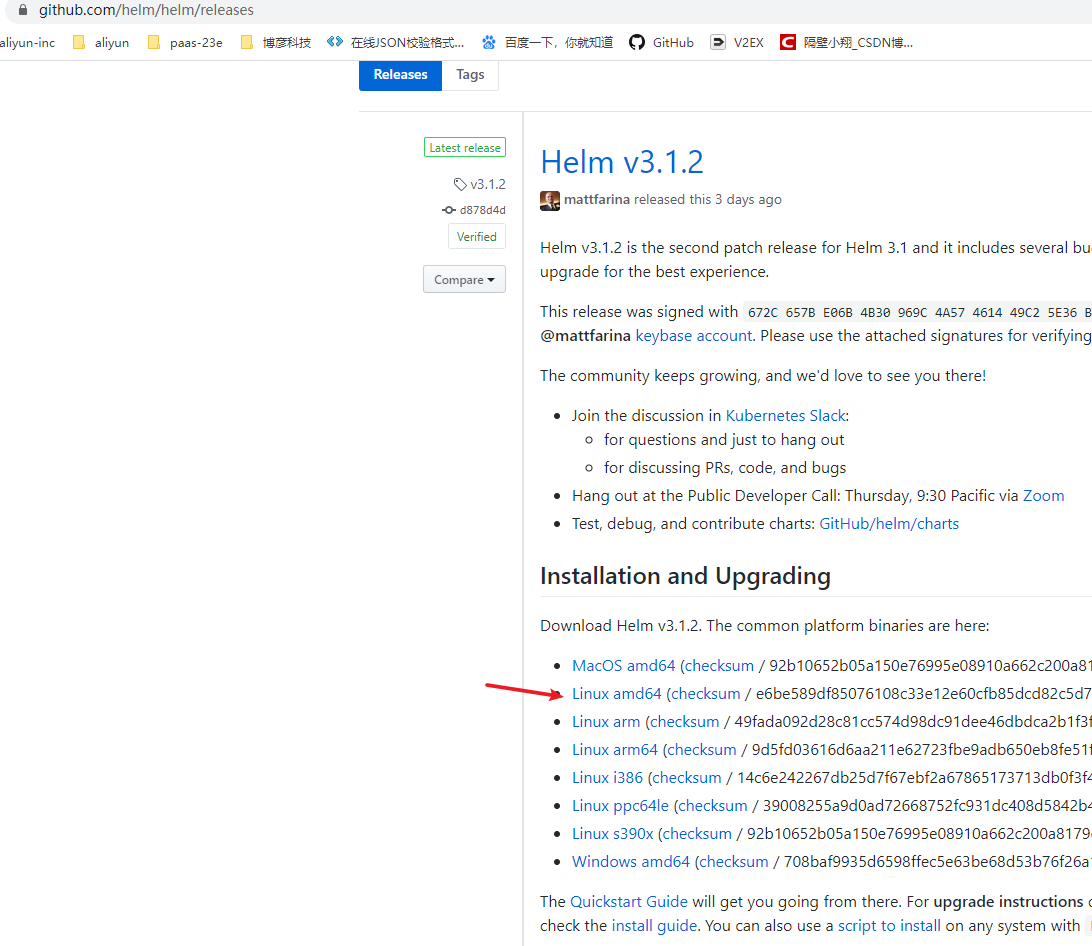1092x946 pixels.
Task: Click the aliyun-inc bookmark
Action: click(x=27, y=42)
